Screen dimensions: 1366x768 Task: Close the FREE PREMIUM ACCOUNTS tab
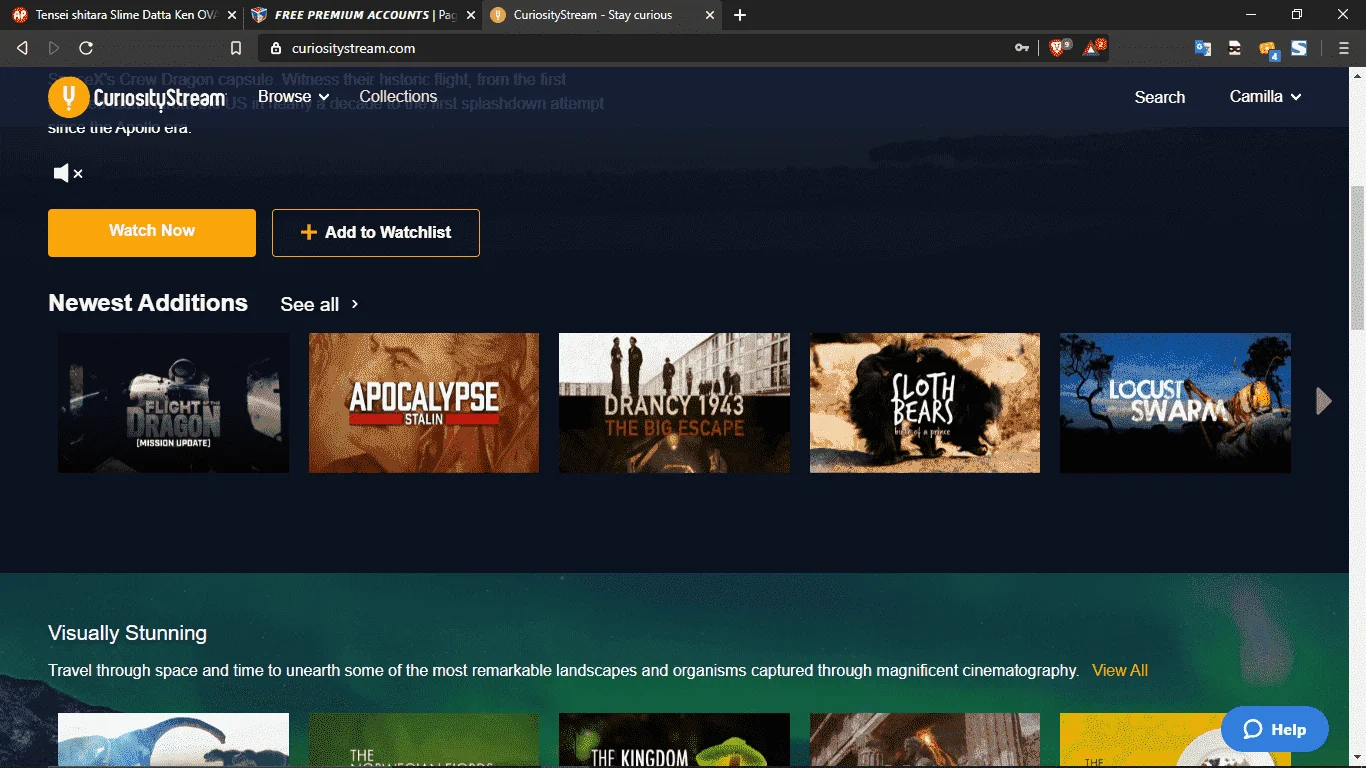469,15
